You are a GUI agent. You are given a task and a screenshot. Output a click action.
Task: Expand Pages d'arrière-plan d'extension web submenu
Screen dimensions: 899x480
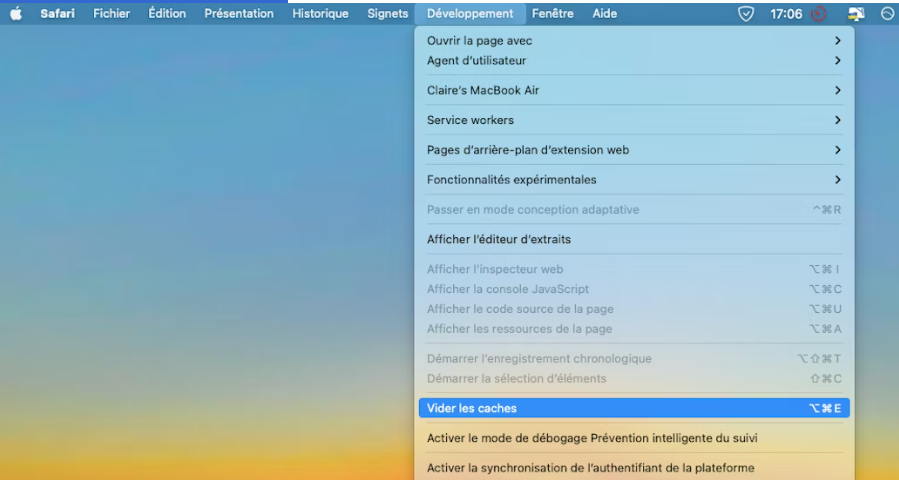(634, 150)
